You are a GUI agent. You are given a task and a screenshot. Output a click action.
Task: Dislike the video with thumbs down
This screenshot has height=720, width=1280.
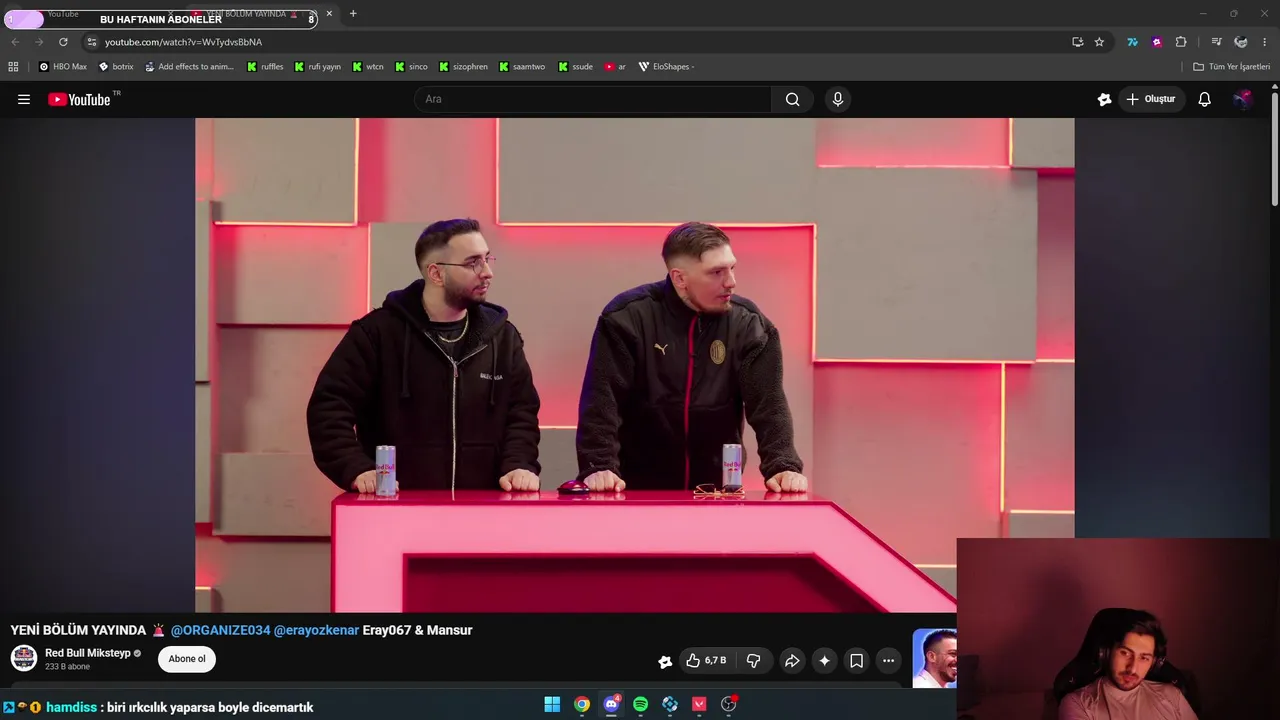(753, 660)
